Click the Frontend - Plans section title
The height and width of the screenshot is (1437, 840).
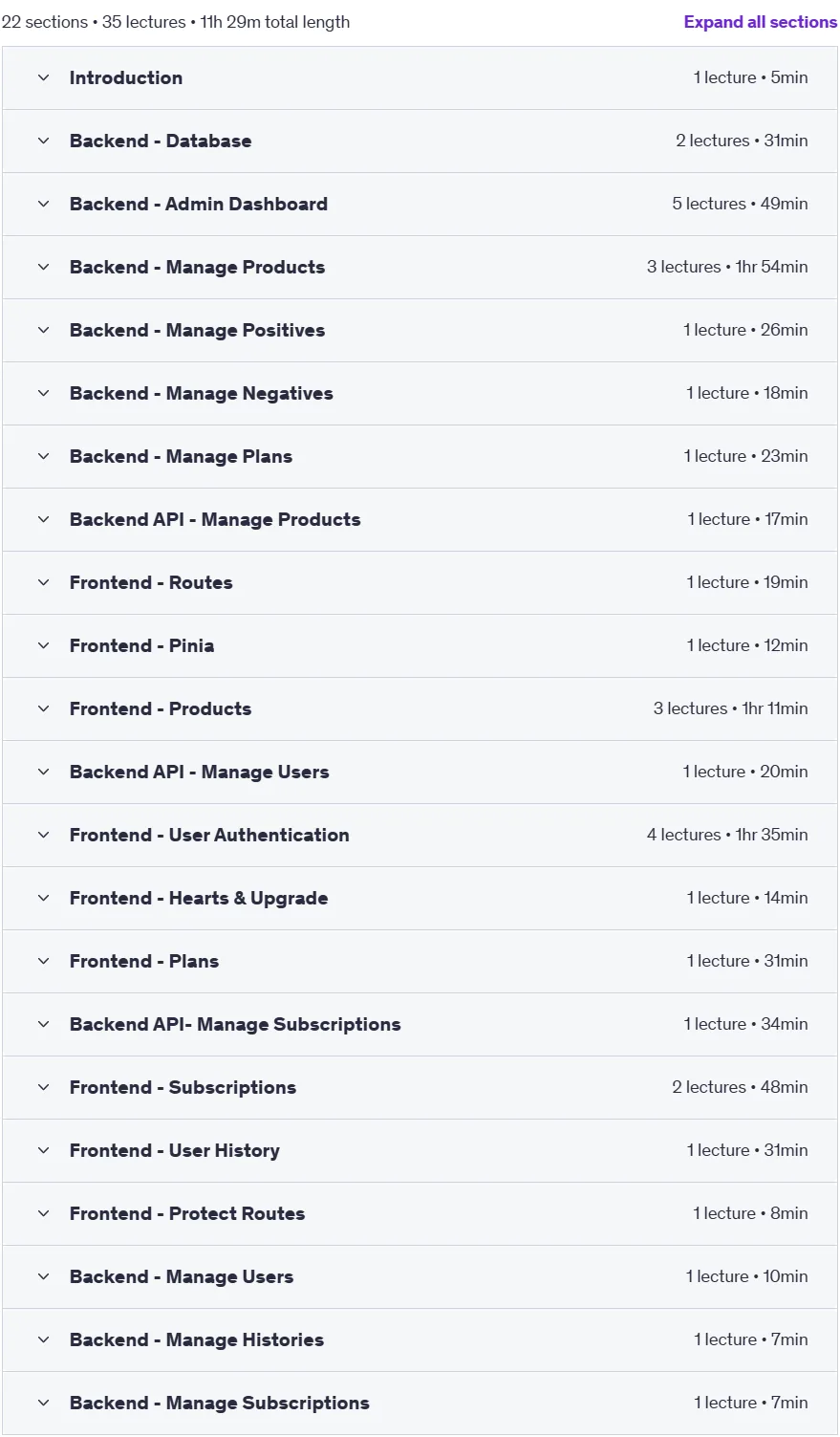(144, 961)
